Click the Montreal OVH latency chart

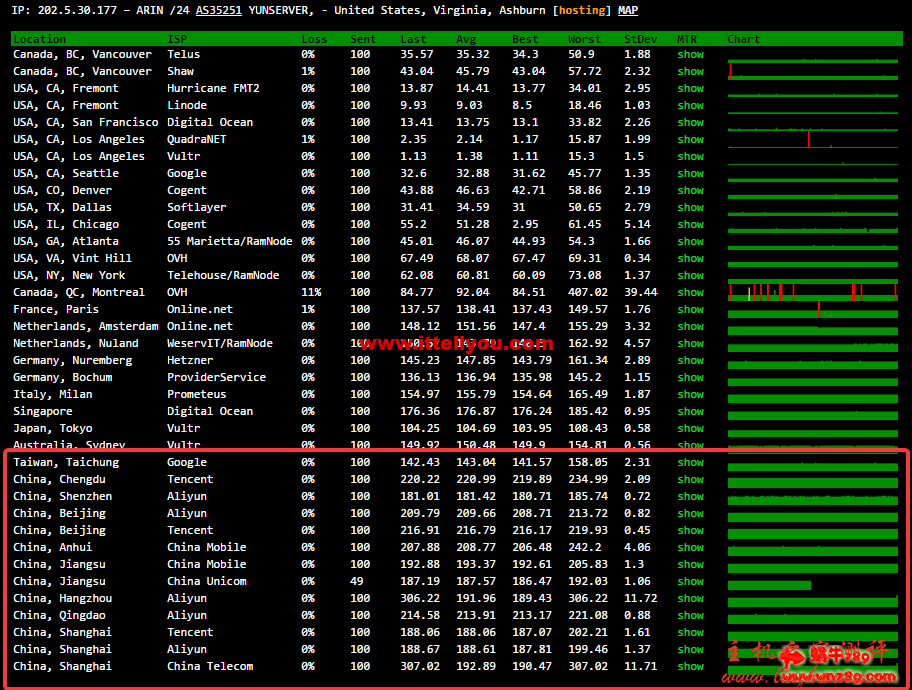813,292
